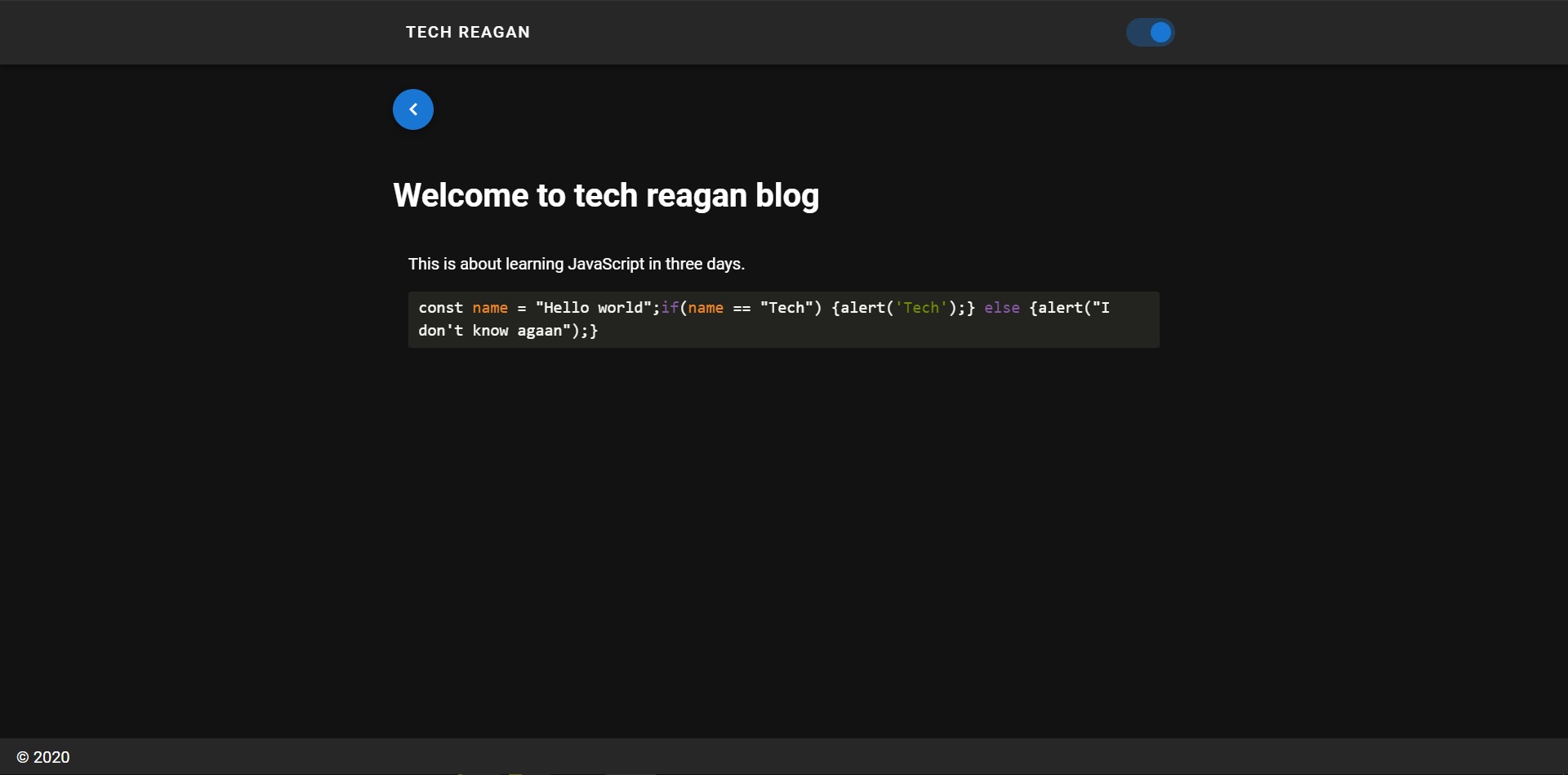The height and width of the screenshot is (775, 1568).
Task: Click the © 2020 footer text
Action: pyautogui.click(x=43, y=757)
